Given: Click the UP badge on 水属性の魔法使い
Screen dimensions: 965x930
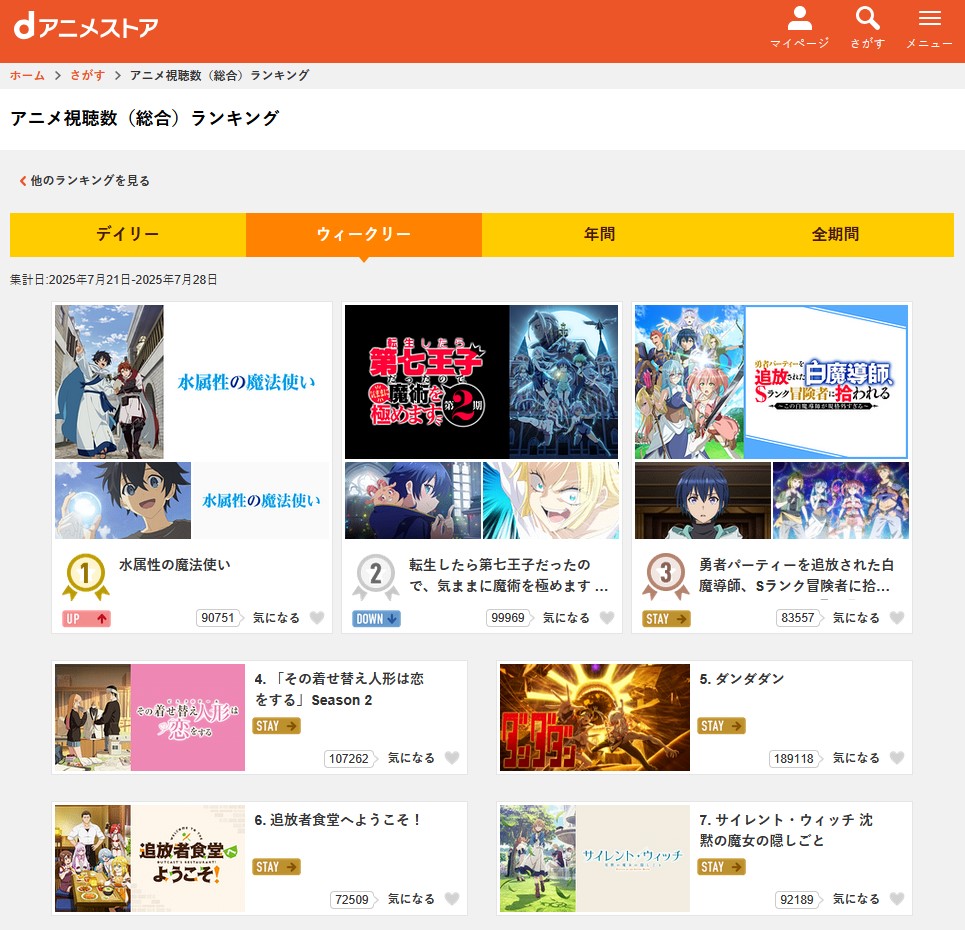Looking at the screenshot, I should tap(86, 619).
